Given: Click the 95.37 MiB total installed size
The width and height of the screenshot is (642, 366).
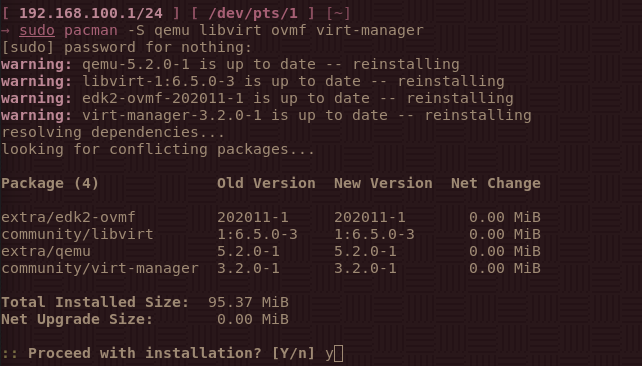Looking at the screenshot, I should [x=248, y=303].
